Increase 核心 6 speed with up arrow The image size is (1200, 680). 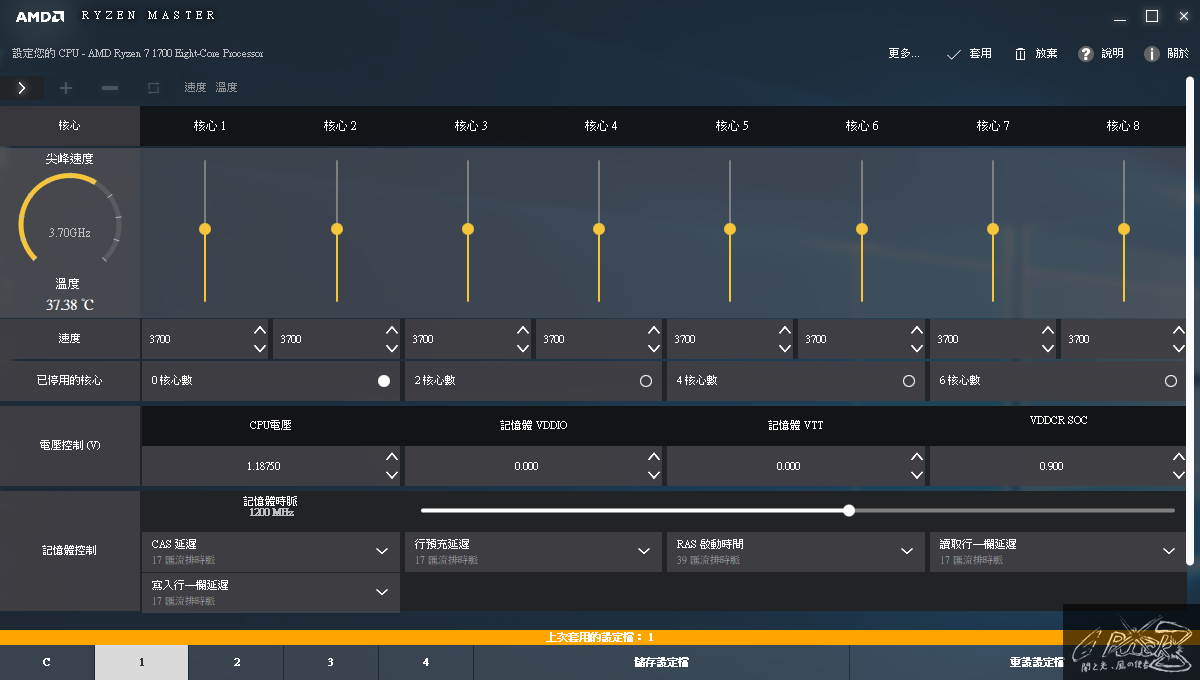tap(916, 330)
